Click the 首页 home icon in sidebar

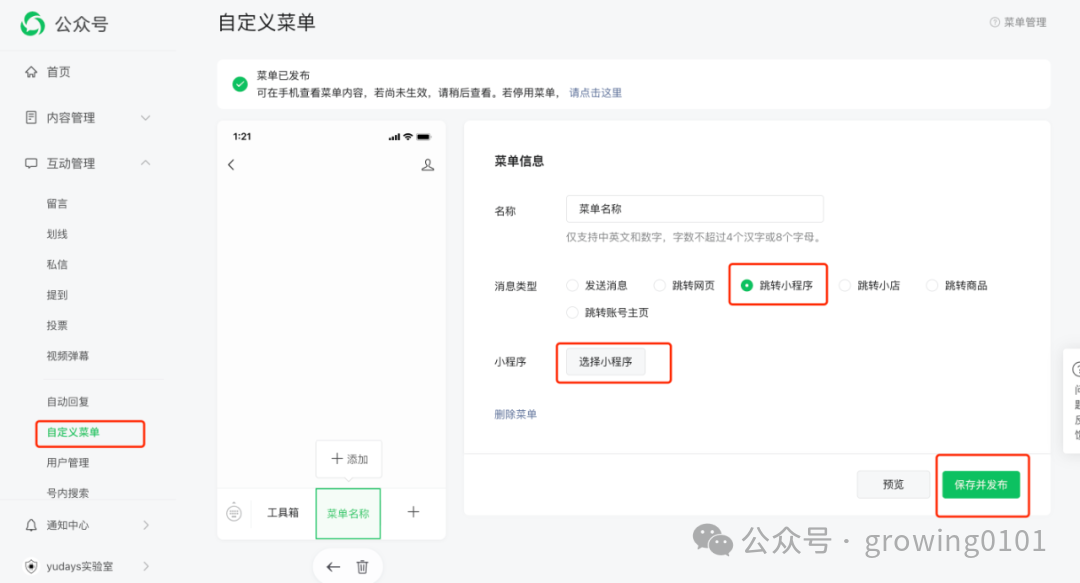31,71
